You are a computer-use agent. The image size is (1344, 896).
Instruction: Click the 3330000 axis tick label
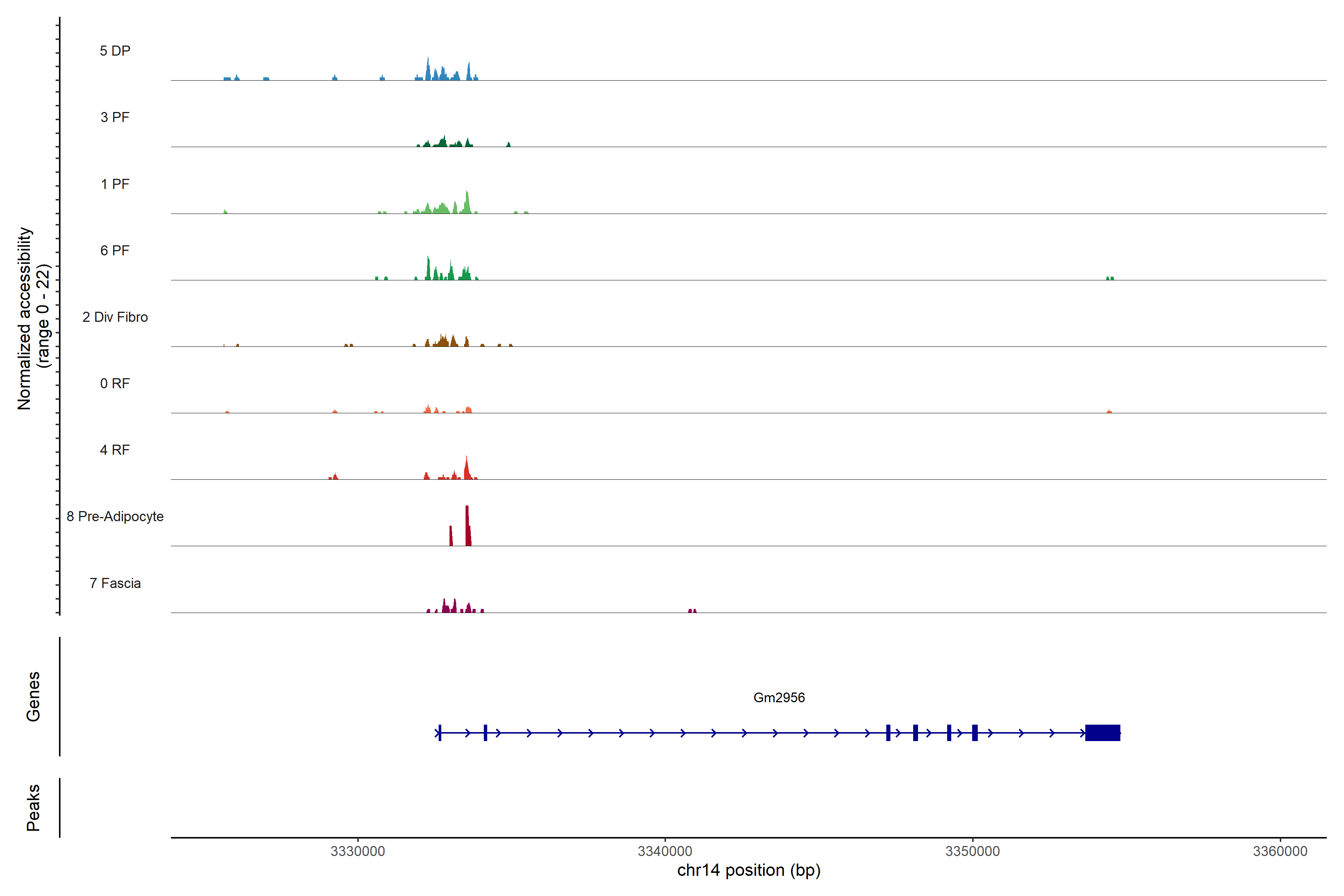[358, 851]
